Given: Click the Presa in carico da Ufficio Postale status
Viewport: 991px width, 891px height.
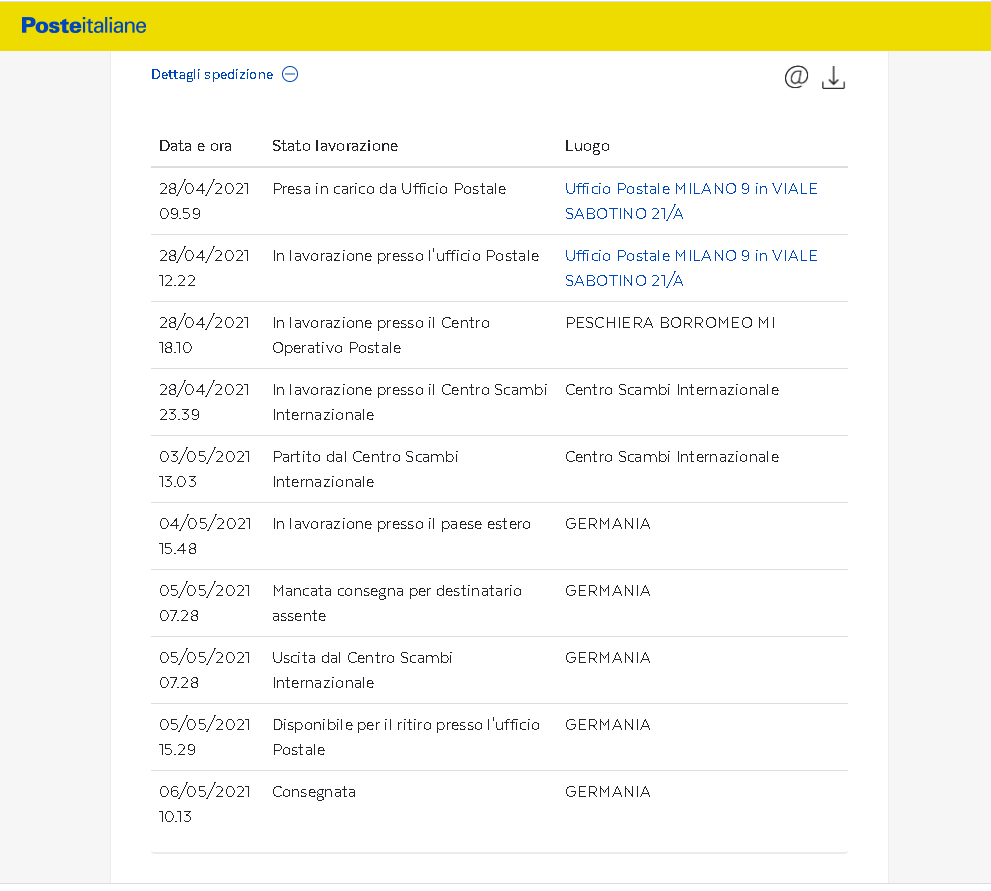Looking at the screenshot, I should tap(389, 189).
